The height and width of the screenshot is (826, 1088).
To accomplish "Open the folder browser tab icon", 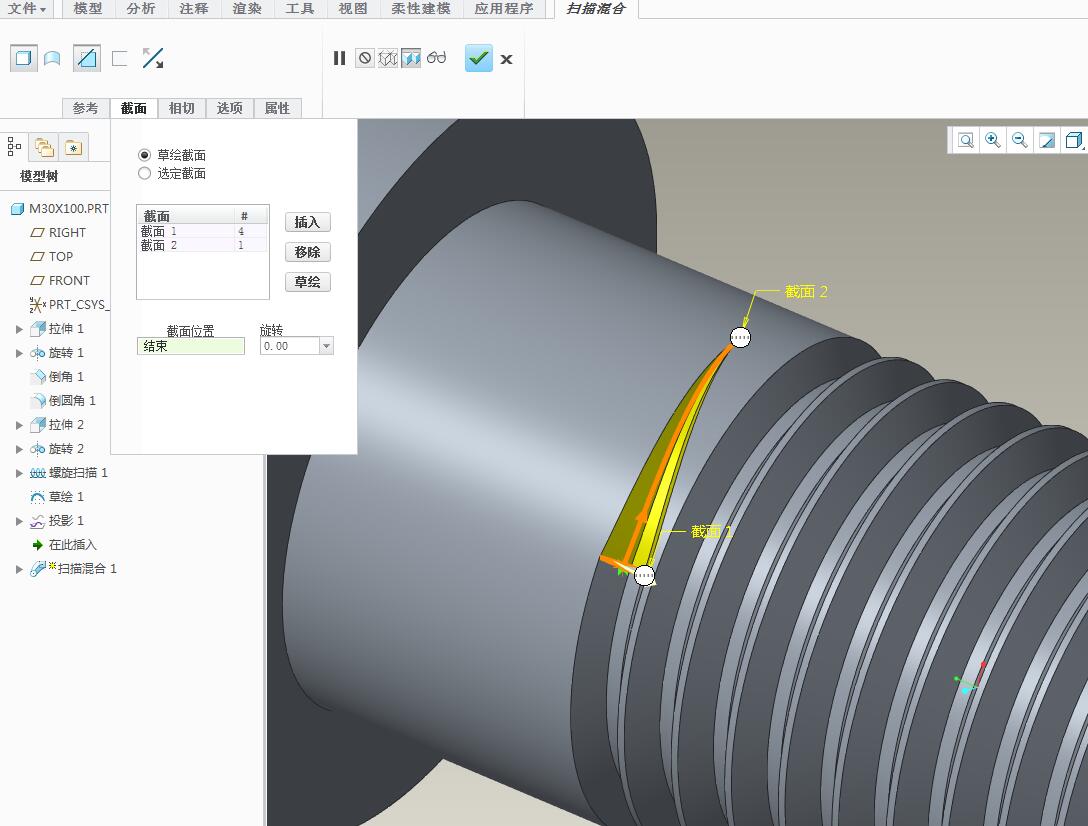I will pyautogui.click(x=44, y=146).
